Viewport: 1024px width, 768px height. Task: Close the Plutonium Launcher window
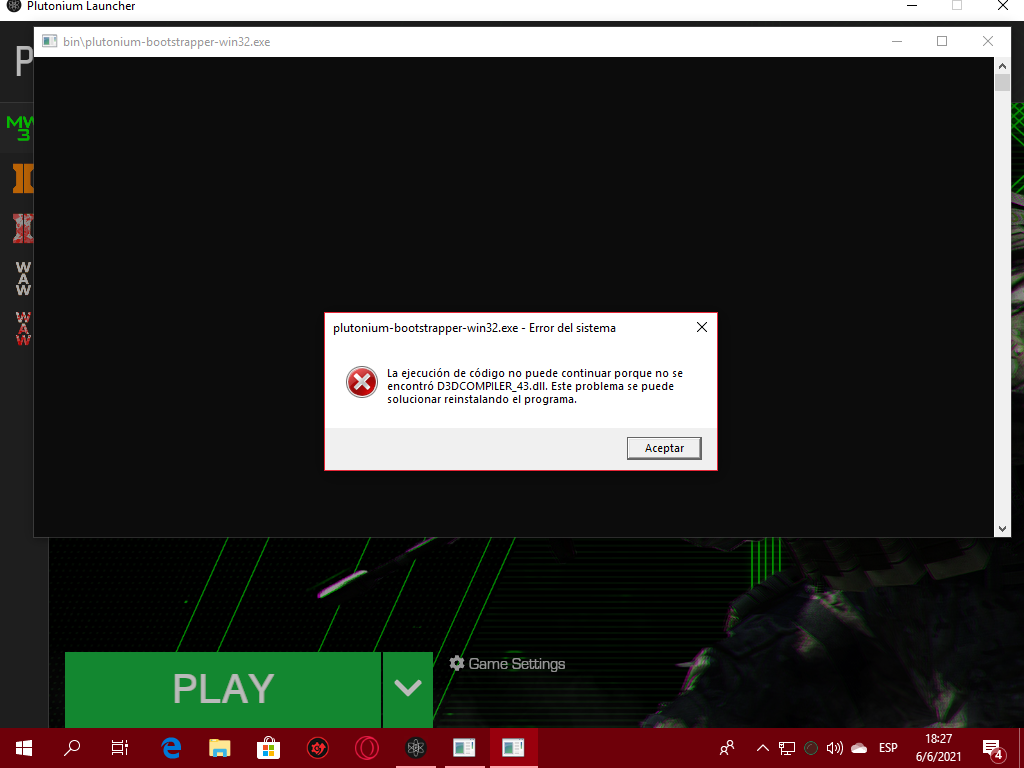(x=1003, y=6)
